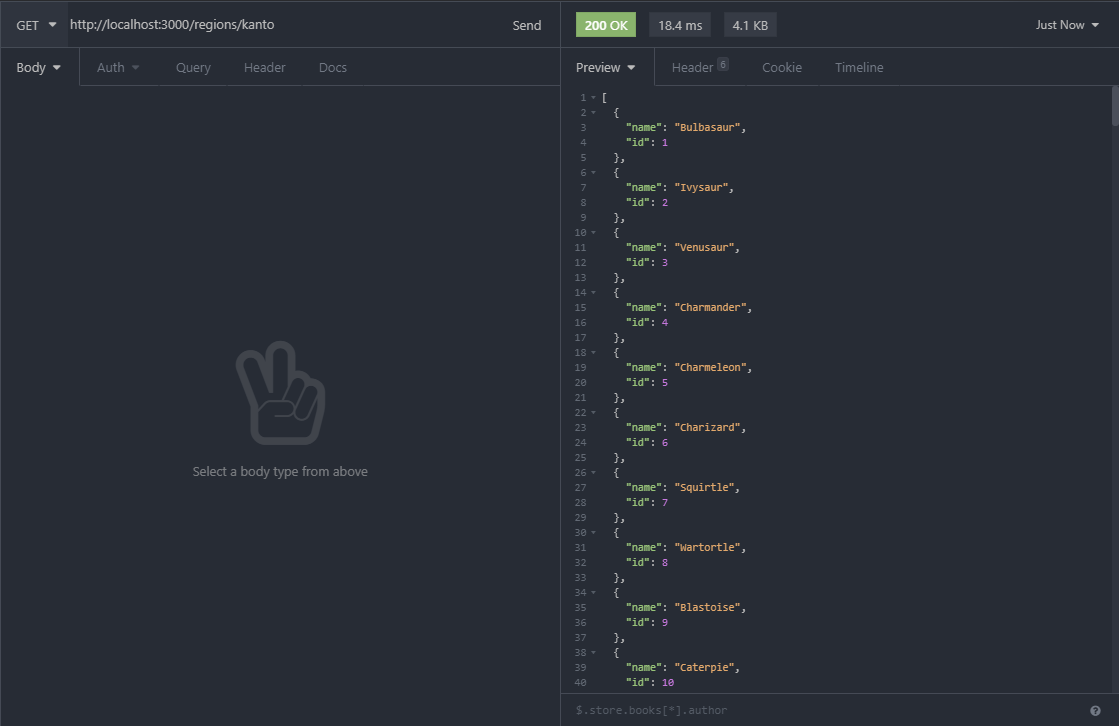The image size is (1119, 726).
Task: Click the 4.1 KB response size badge
Action: point(750,24)
